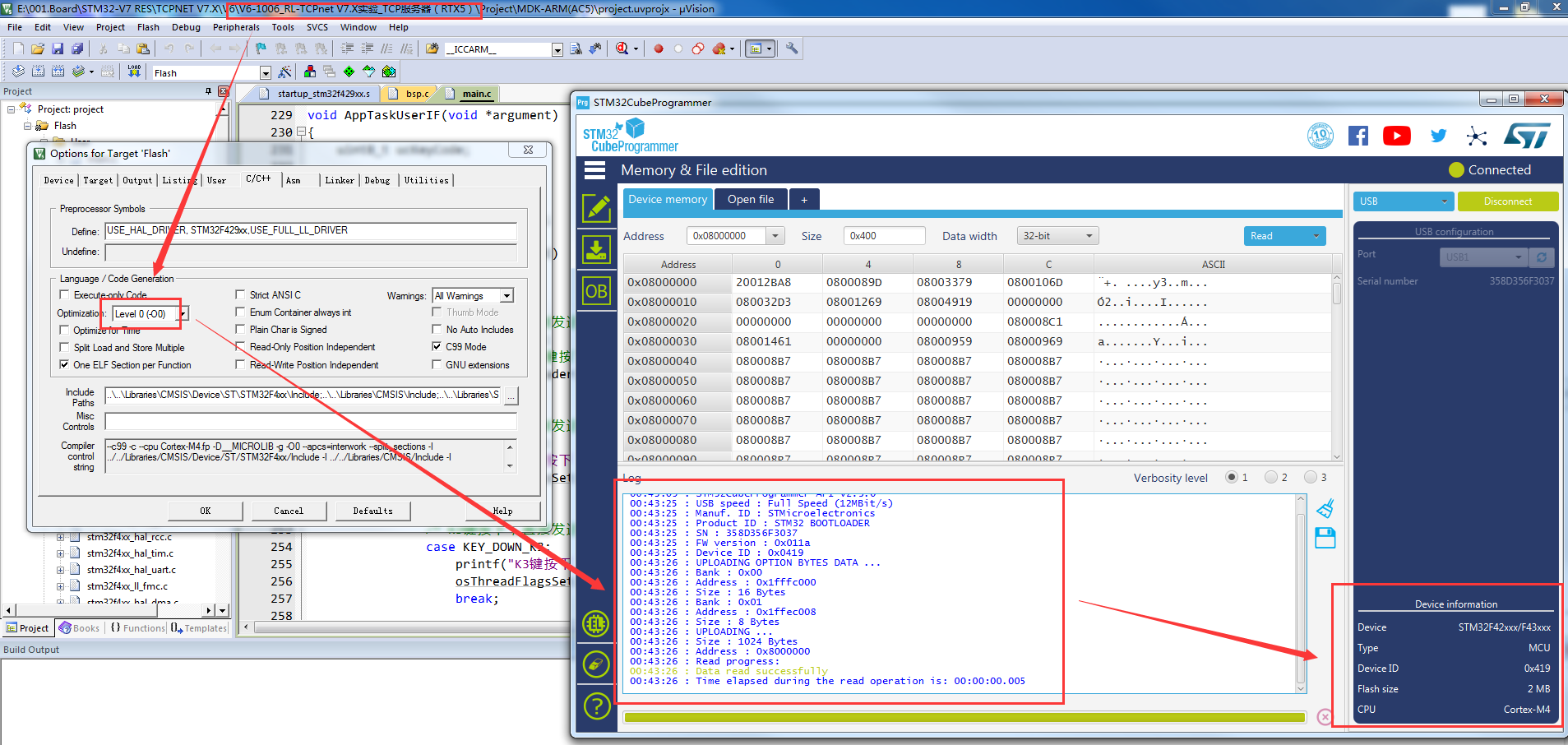Switch to the Utilities tab in Options dialog

click(x=426, y=180)
